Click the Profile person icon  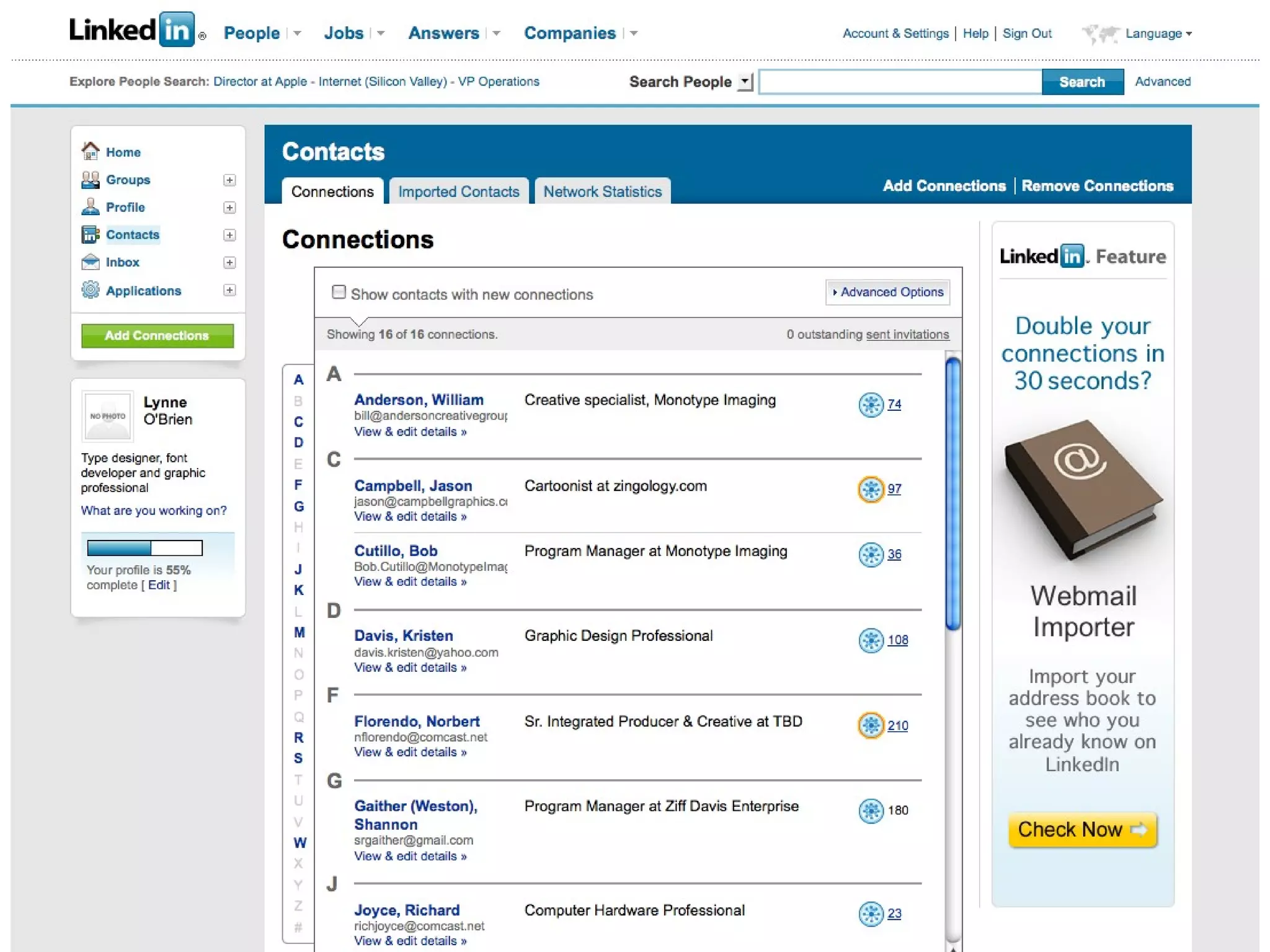pyautogui.click(x=91, y=207)
